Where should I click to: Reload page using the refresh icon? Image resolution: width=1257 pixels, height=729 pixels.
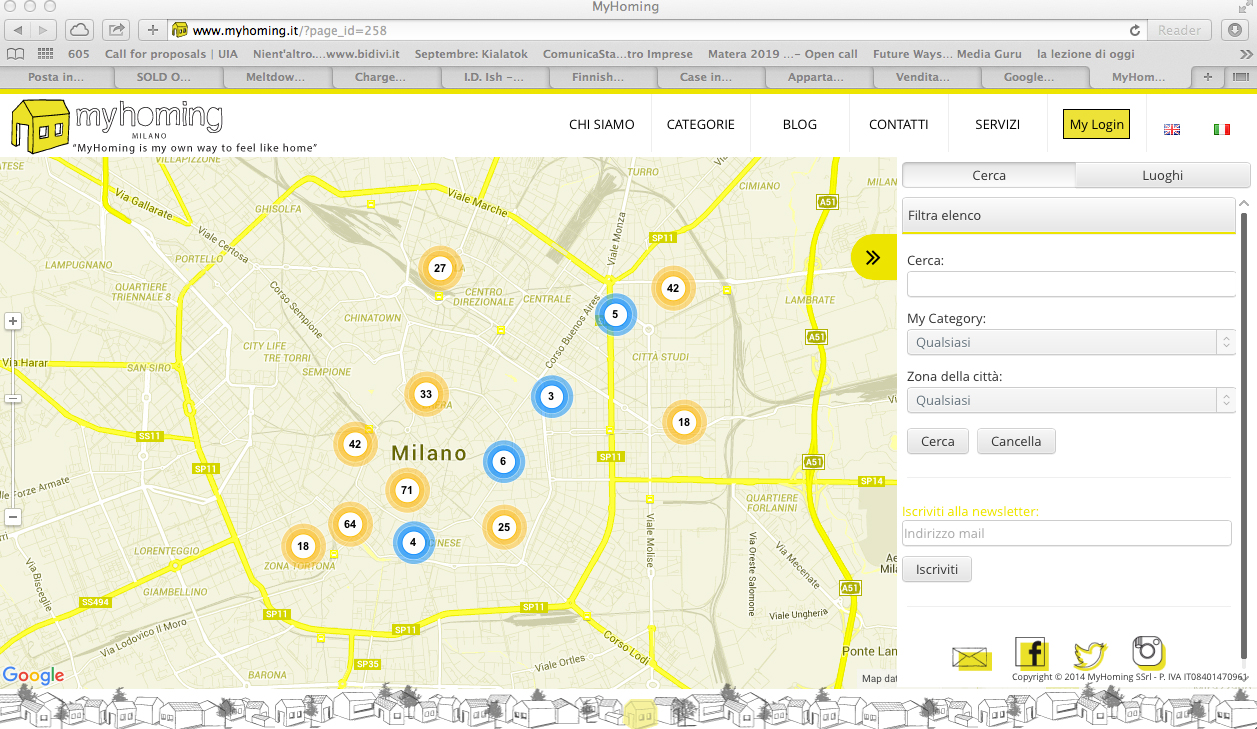click(1135, 30)
